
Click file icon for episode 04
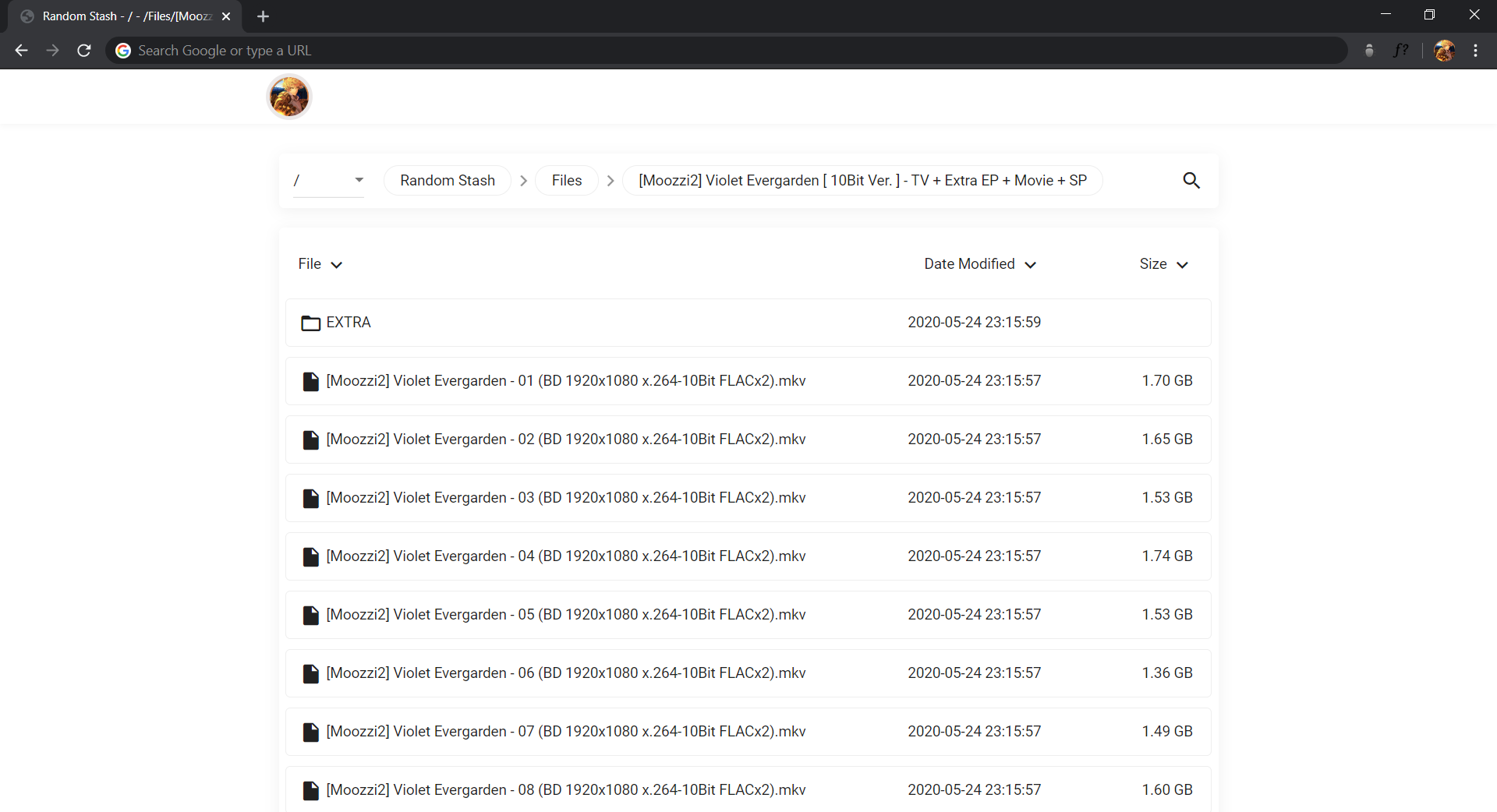[311, 556]
